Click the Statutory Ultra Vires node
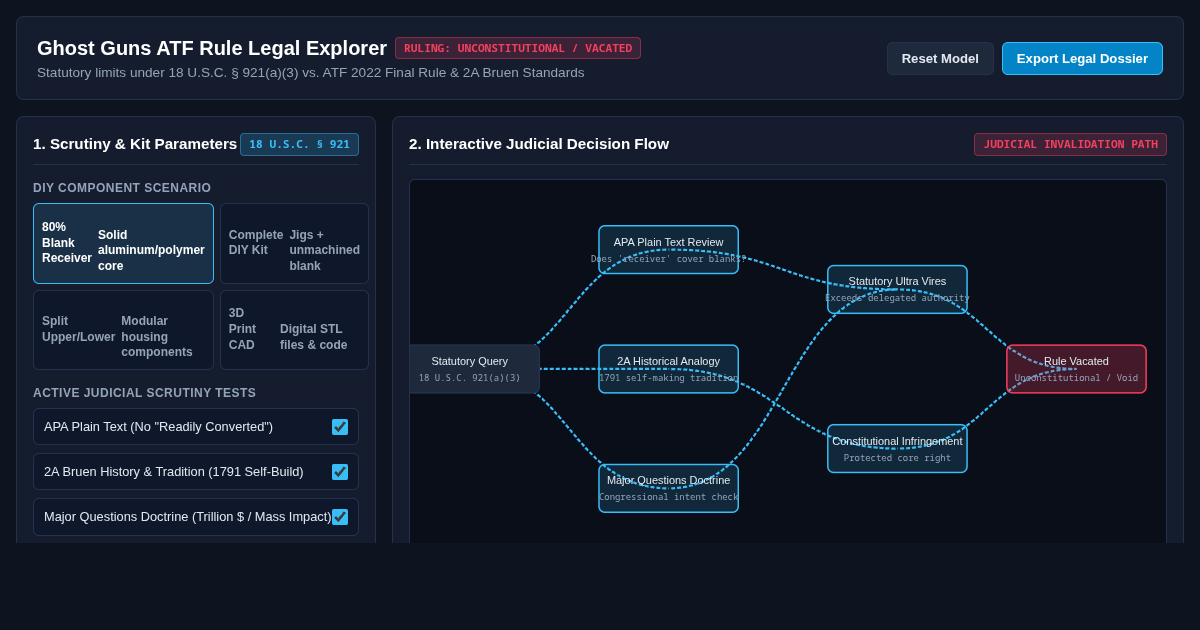This screenshot has width=1200, height=630. pyautogui.click(x=897, y=289)
